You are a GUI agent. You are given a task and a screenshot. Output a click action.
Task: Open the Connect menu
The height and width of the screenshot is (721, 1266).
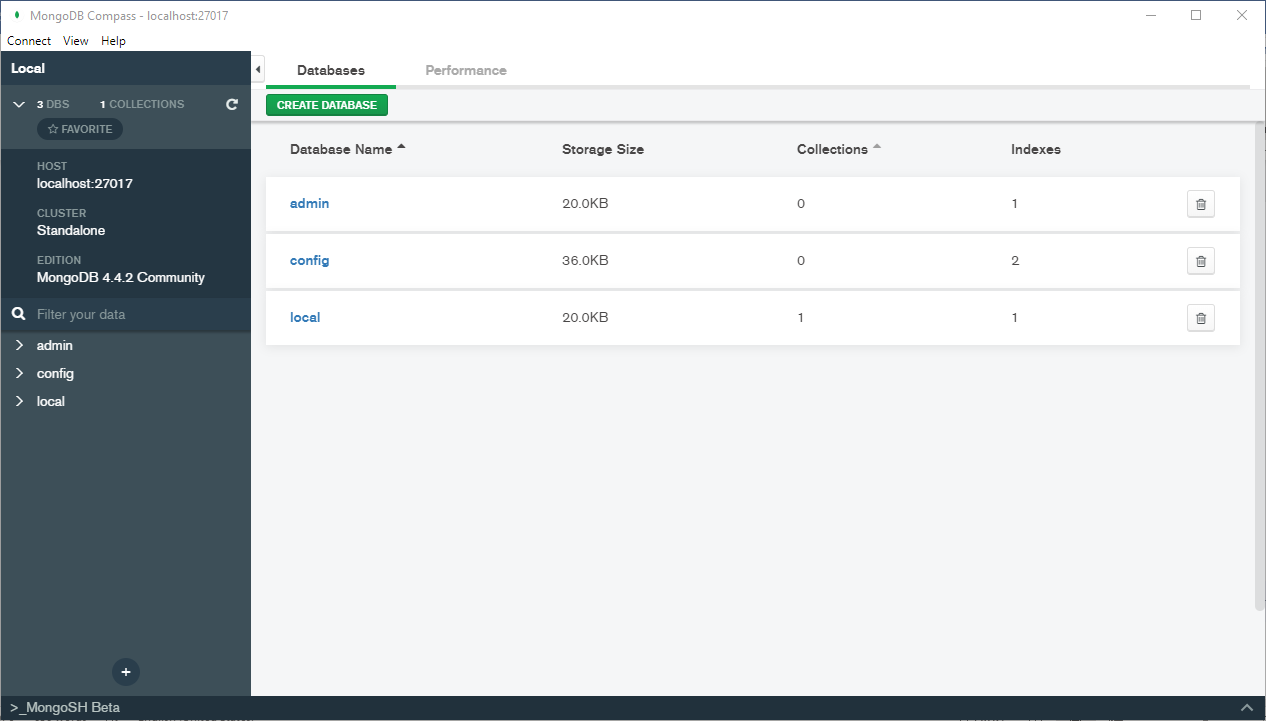pos(29,41)
